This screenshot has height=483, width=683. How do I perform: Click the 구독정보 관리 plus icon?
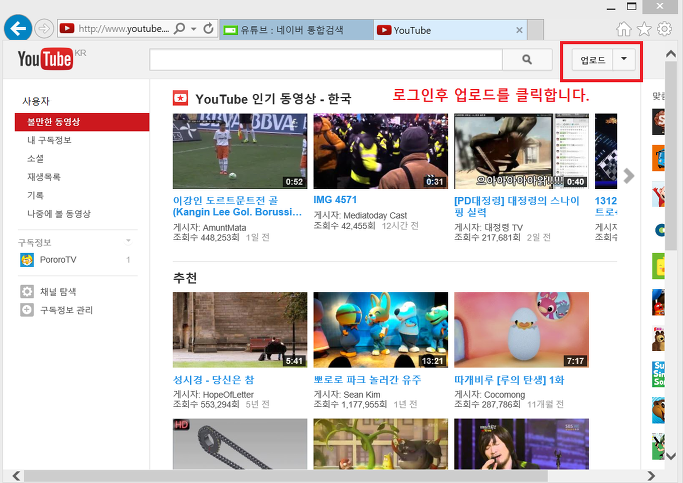[27, 310]
